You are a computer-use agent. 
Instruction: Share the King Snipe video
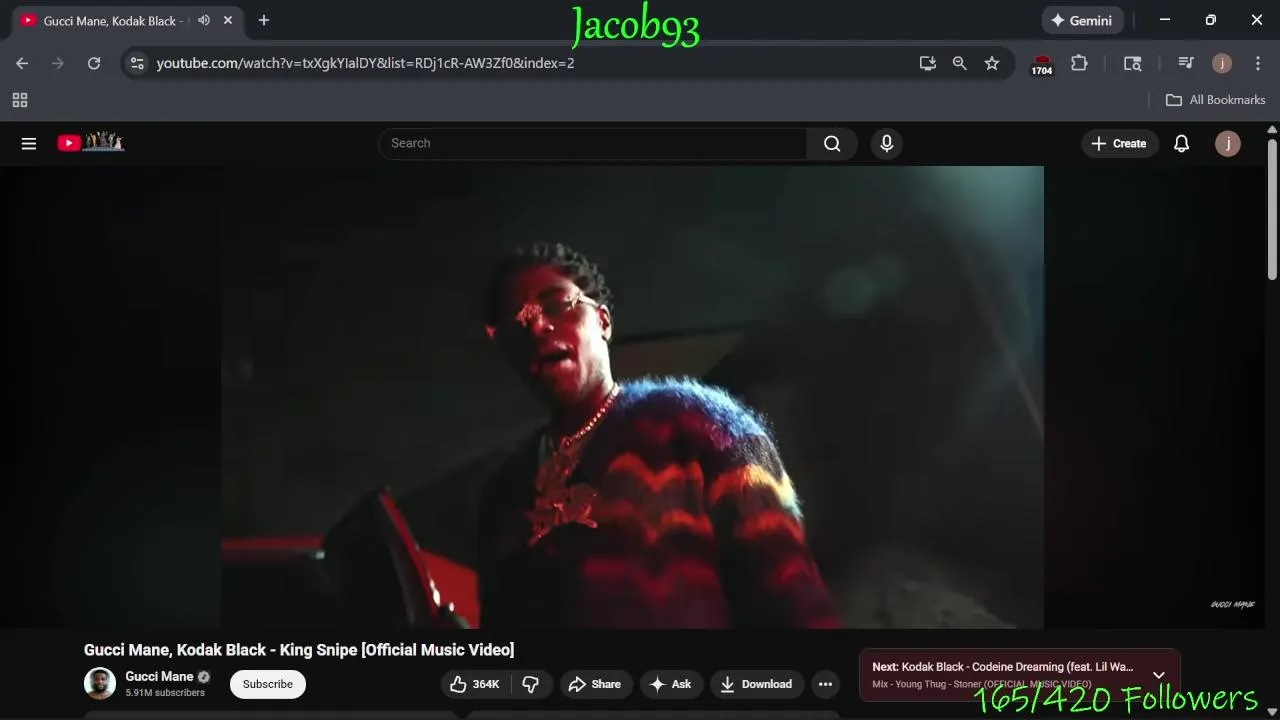pyautogui.click(x=595, y=684)
